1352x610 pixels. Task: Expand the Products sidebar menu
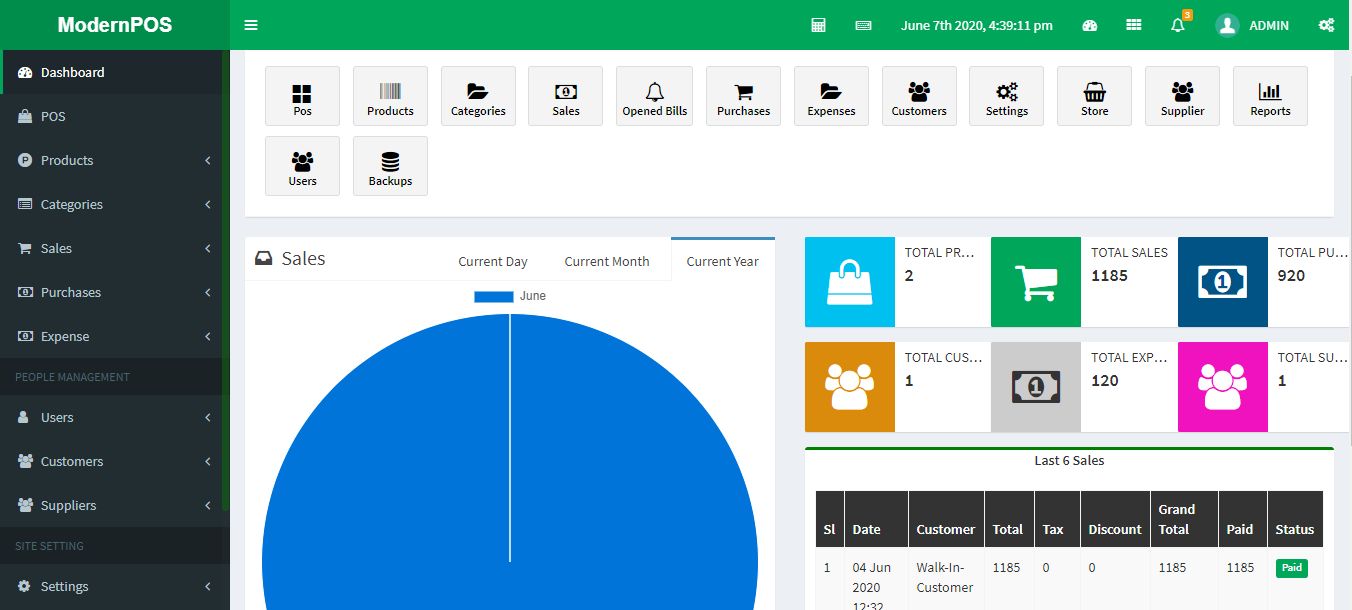tap(115, 160)
